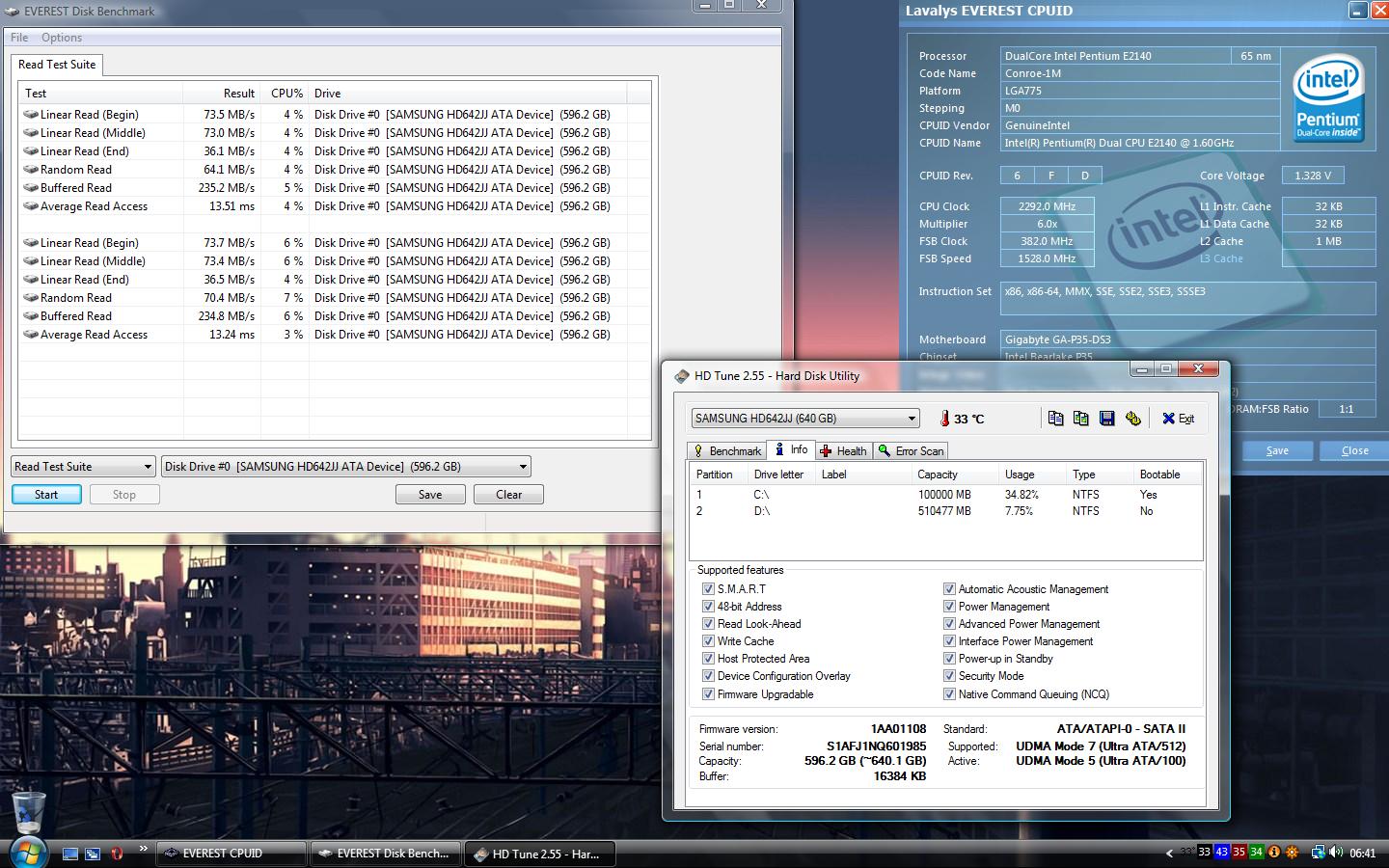Viewport: 1389px width, 868px height.
Task: Switch to EVEREST CPUID taskbar button
Action: 231,854
